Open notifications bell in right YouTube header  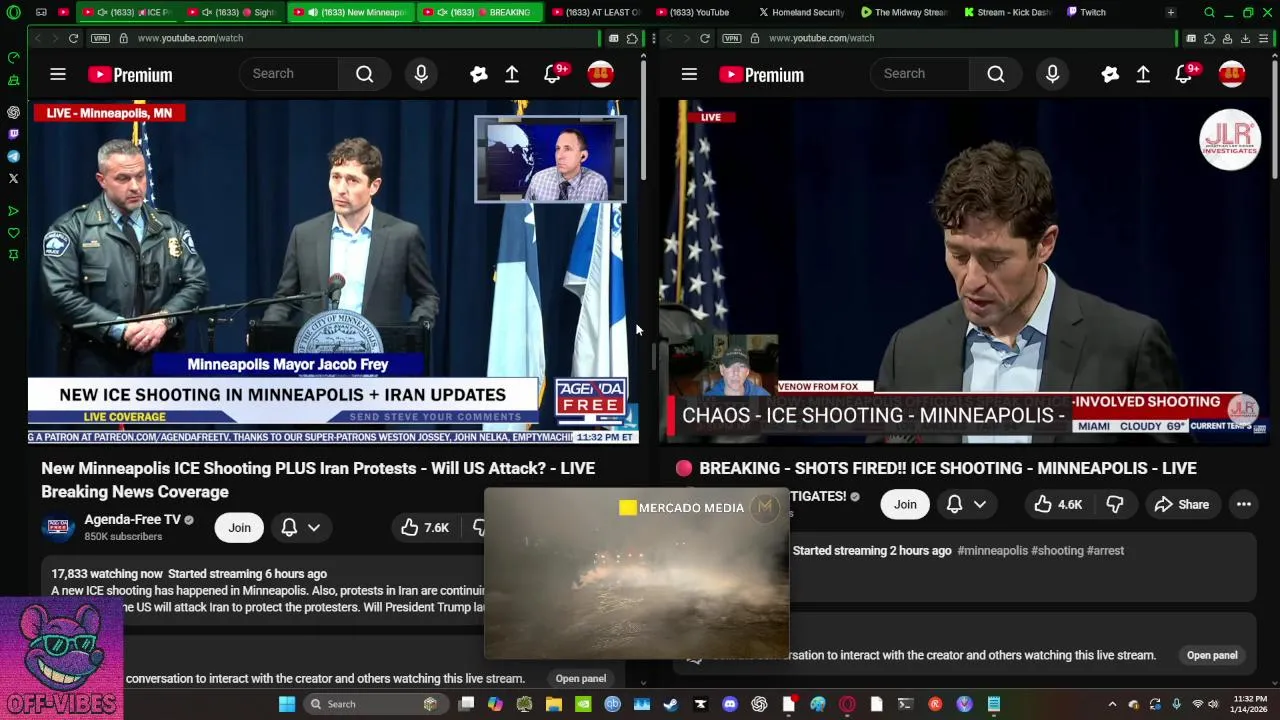tap(1184, 74)
